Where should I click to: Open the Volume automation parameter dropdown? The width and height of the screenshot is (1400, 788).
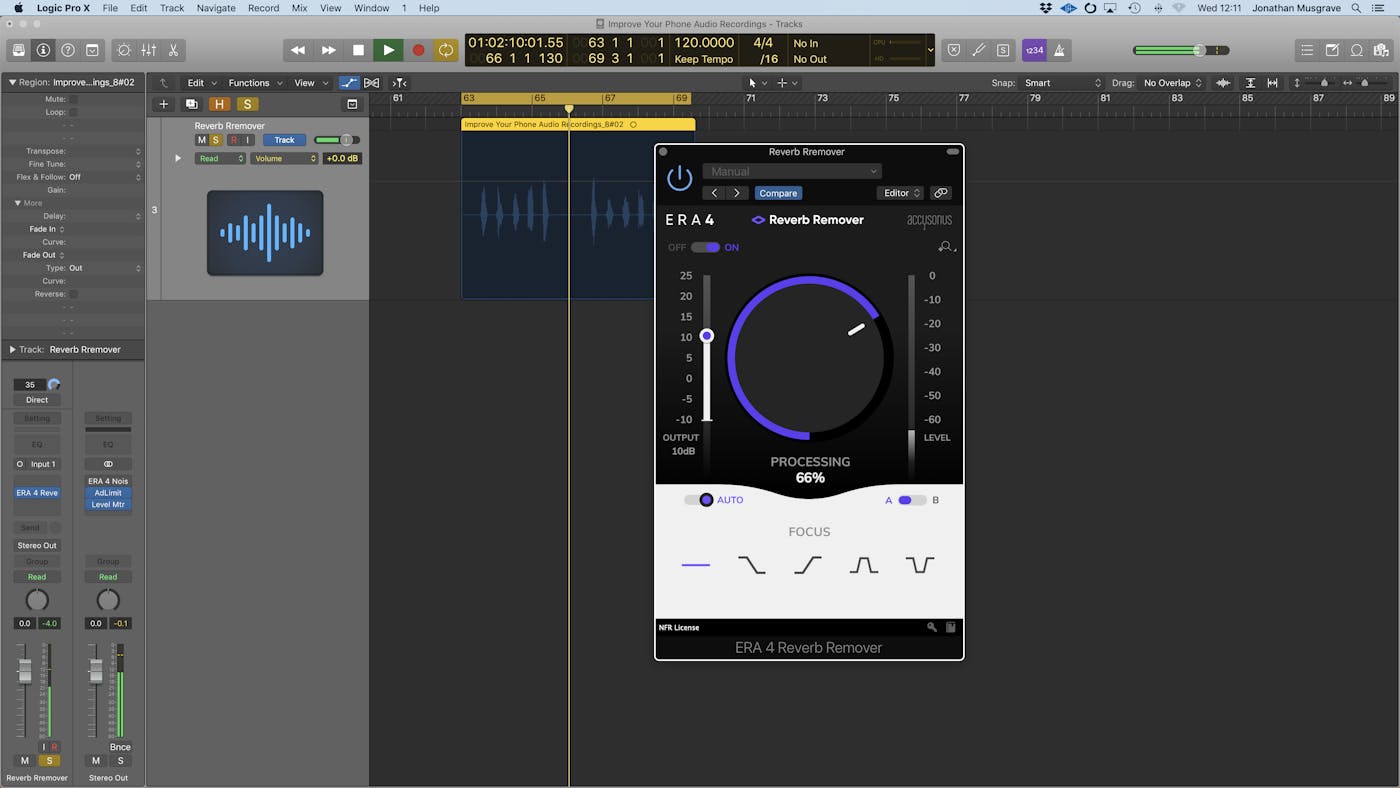[x=284, y=158]
